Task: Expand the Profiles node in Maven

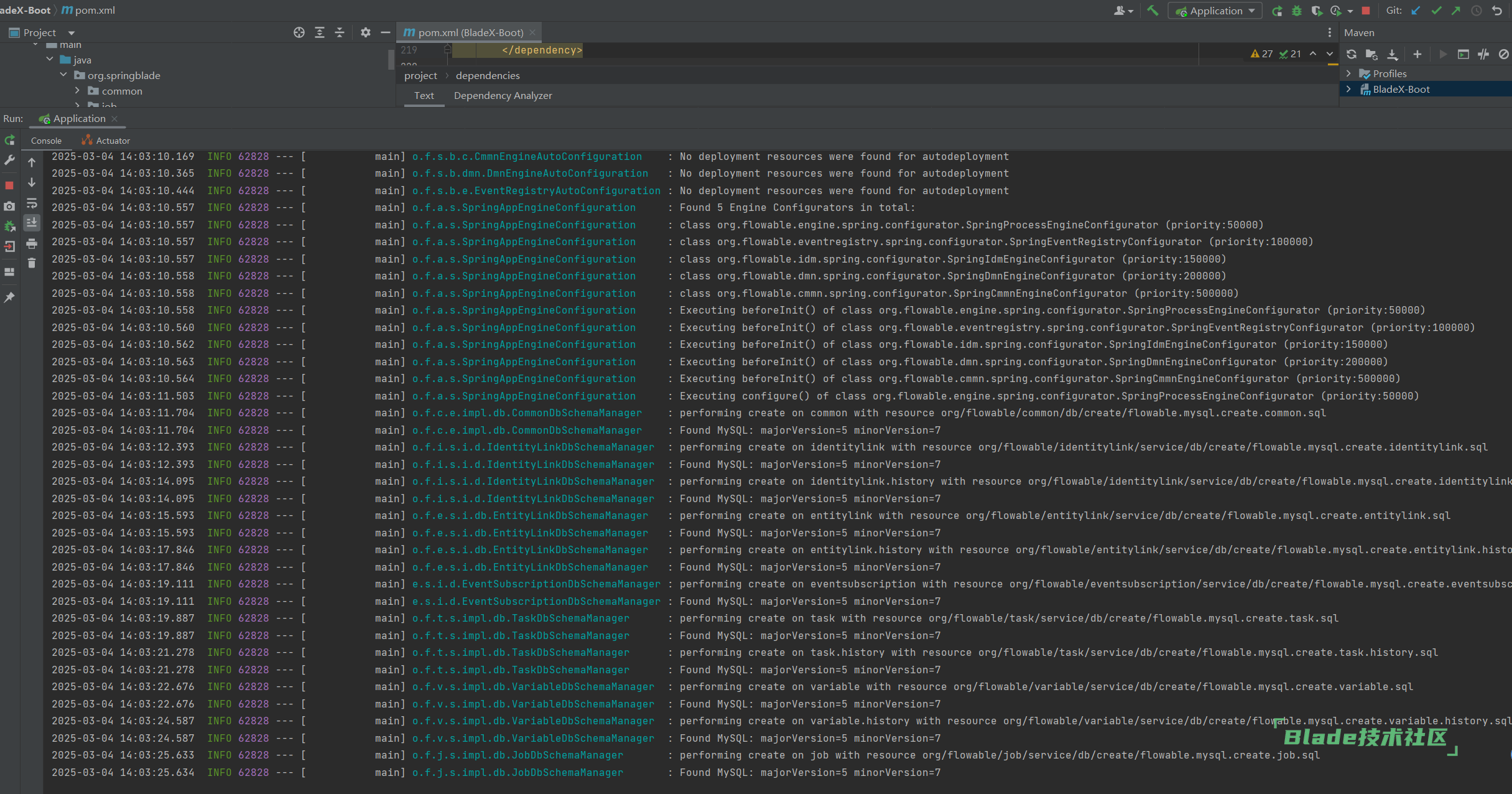Action: point(1348,73)
